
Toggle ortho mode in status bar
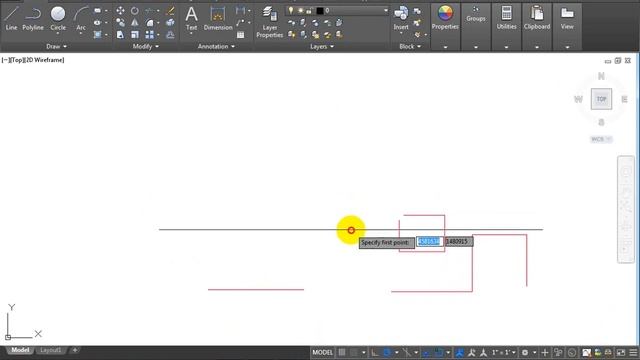click(374, 352)
